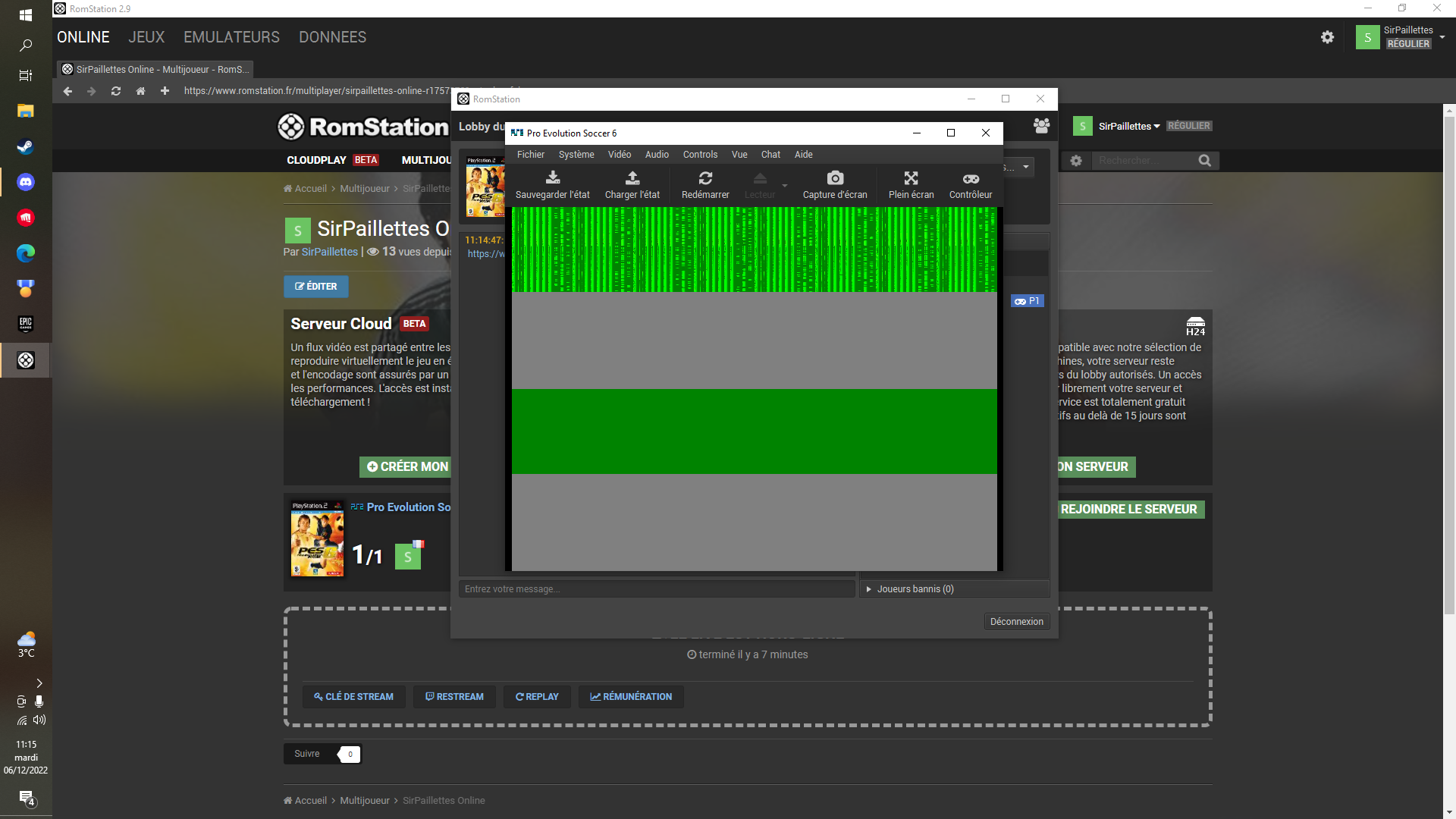The height and width of the screenshot is (819, 1456).
Task: Open the Vidéo menu
Action: (620, 155)
